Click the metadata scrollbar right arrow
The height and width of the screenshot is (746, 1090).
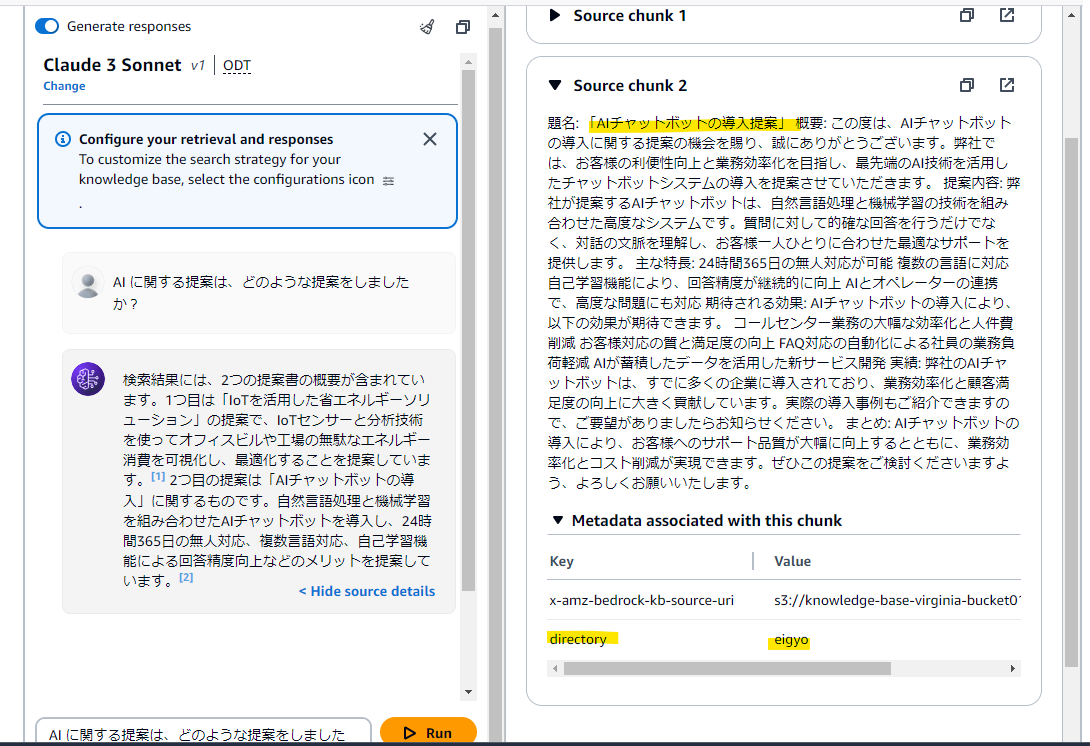(1013, 668)
